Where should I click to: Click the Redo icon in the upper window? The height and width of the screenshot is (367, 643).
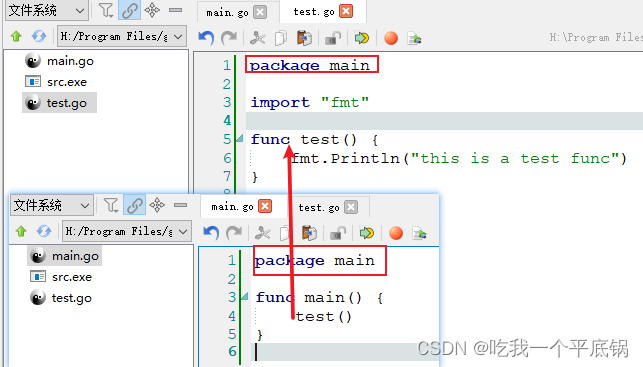tap(229, 38)
